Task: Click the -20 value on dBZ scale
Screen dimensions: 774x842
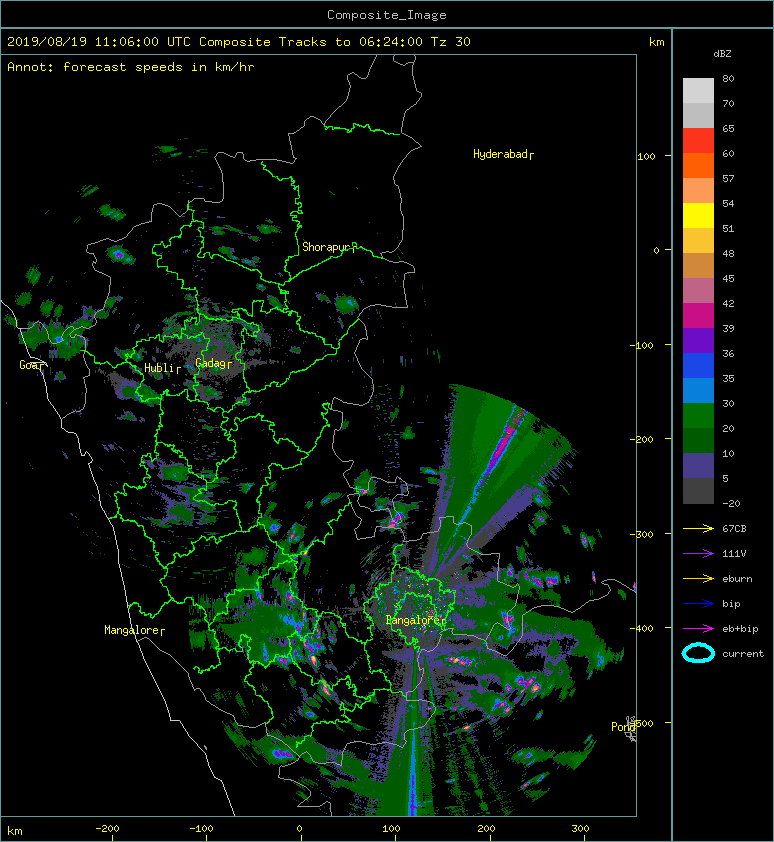Action: pyautogui.click(x=731, y=504)
